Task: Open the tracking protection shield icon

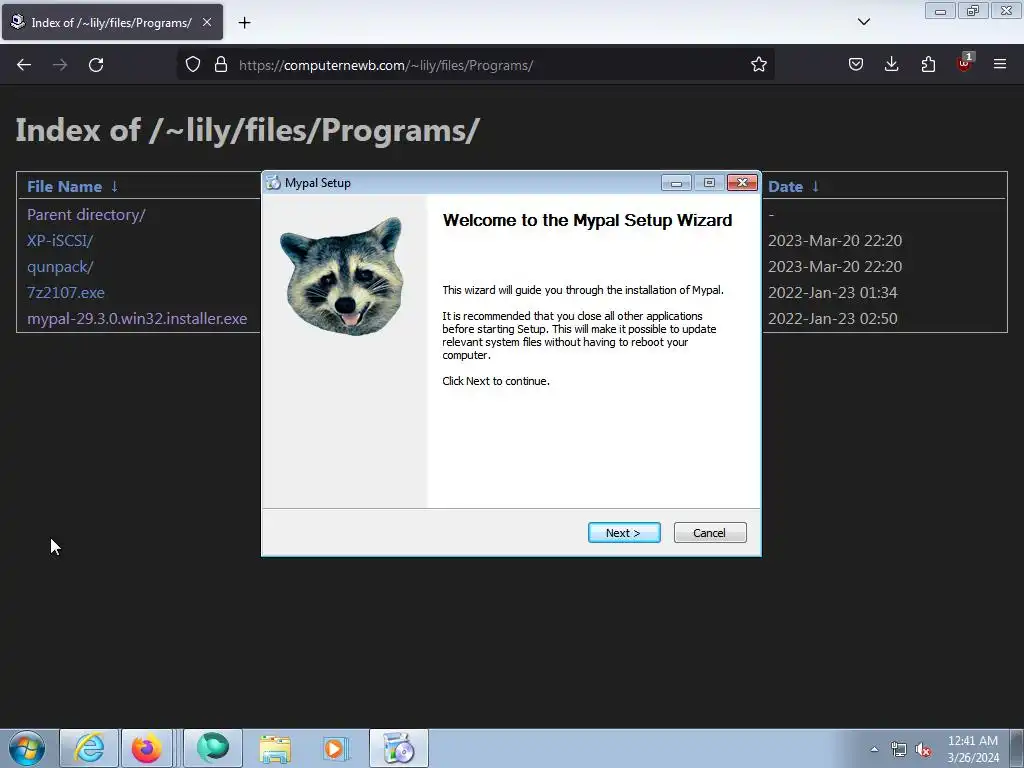Action: point(193,65)
